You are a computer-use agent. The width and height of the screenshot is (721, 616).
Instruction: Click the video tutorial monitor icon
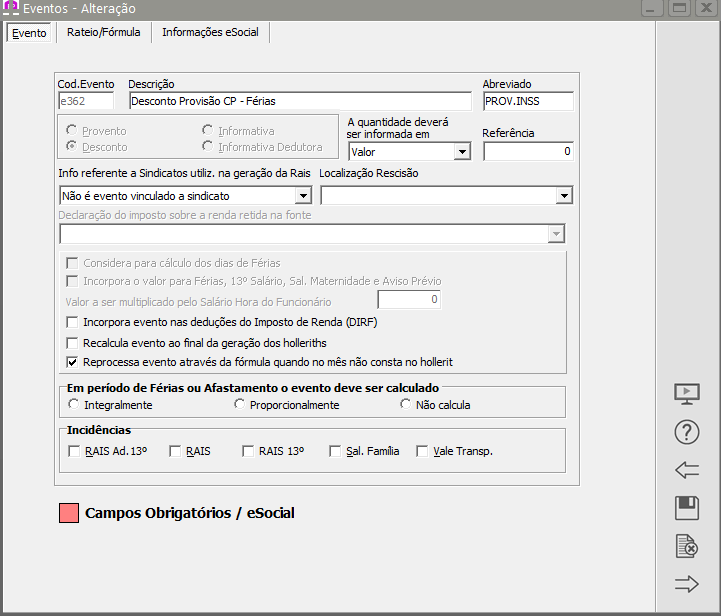coord(687,394)
